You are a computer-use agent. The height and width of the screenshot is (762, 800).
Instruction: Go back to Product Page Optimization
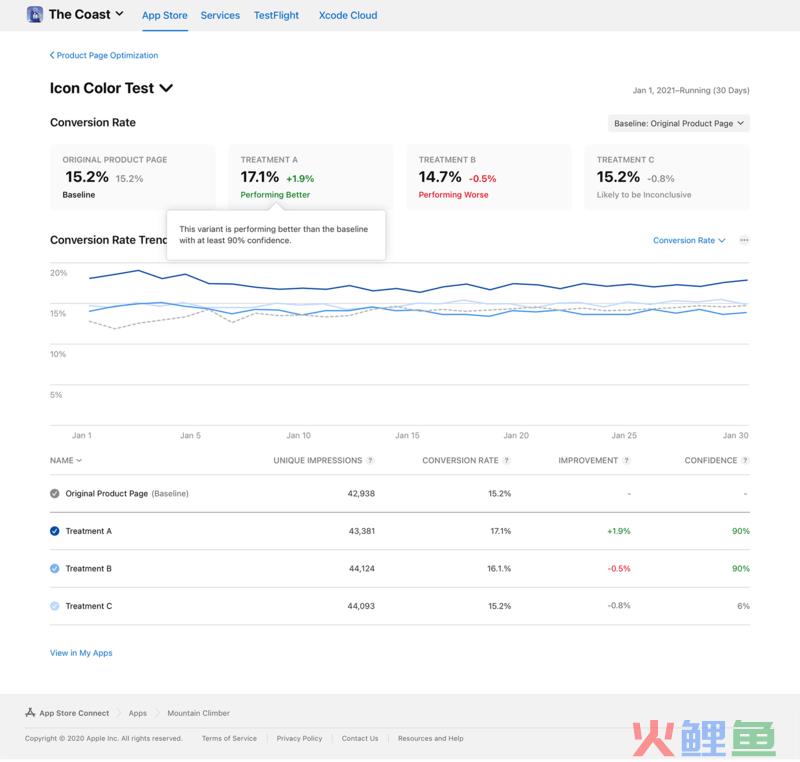(104, 55)
